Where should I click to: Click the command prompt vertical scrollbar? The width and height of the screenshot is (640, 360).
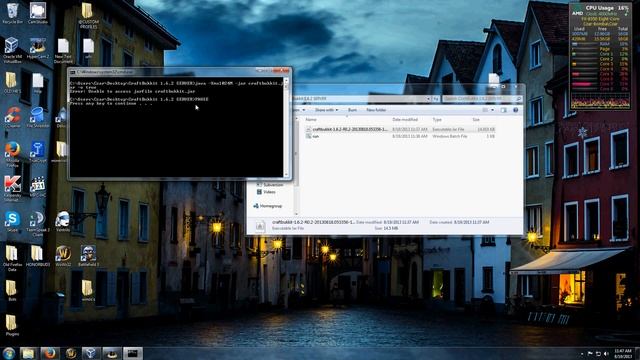[286, 127]
